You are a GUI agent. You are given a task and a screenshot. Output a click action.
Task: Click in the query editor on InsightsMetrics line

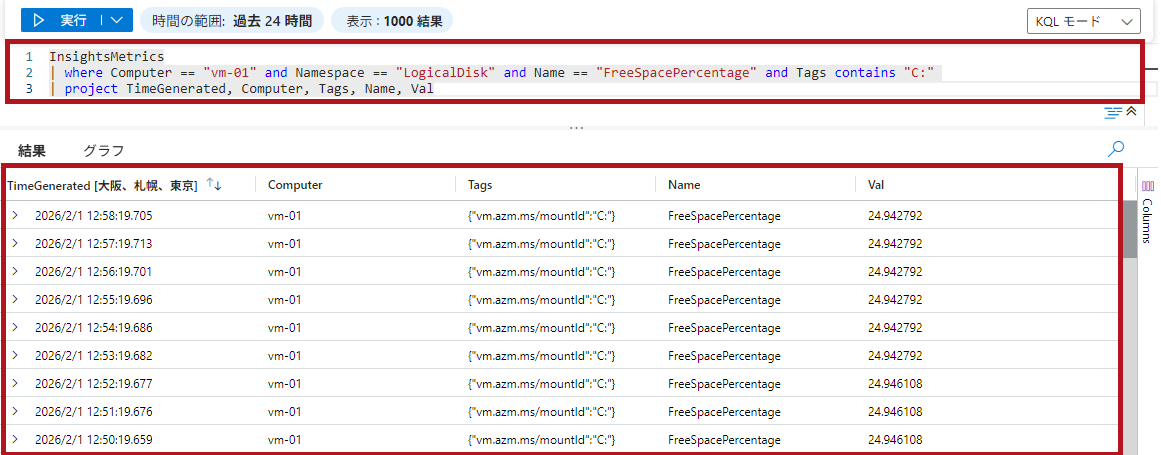tap(107, 57)
